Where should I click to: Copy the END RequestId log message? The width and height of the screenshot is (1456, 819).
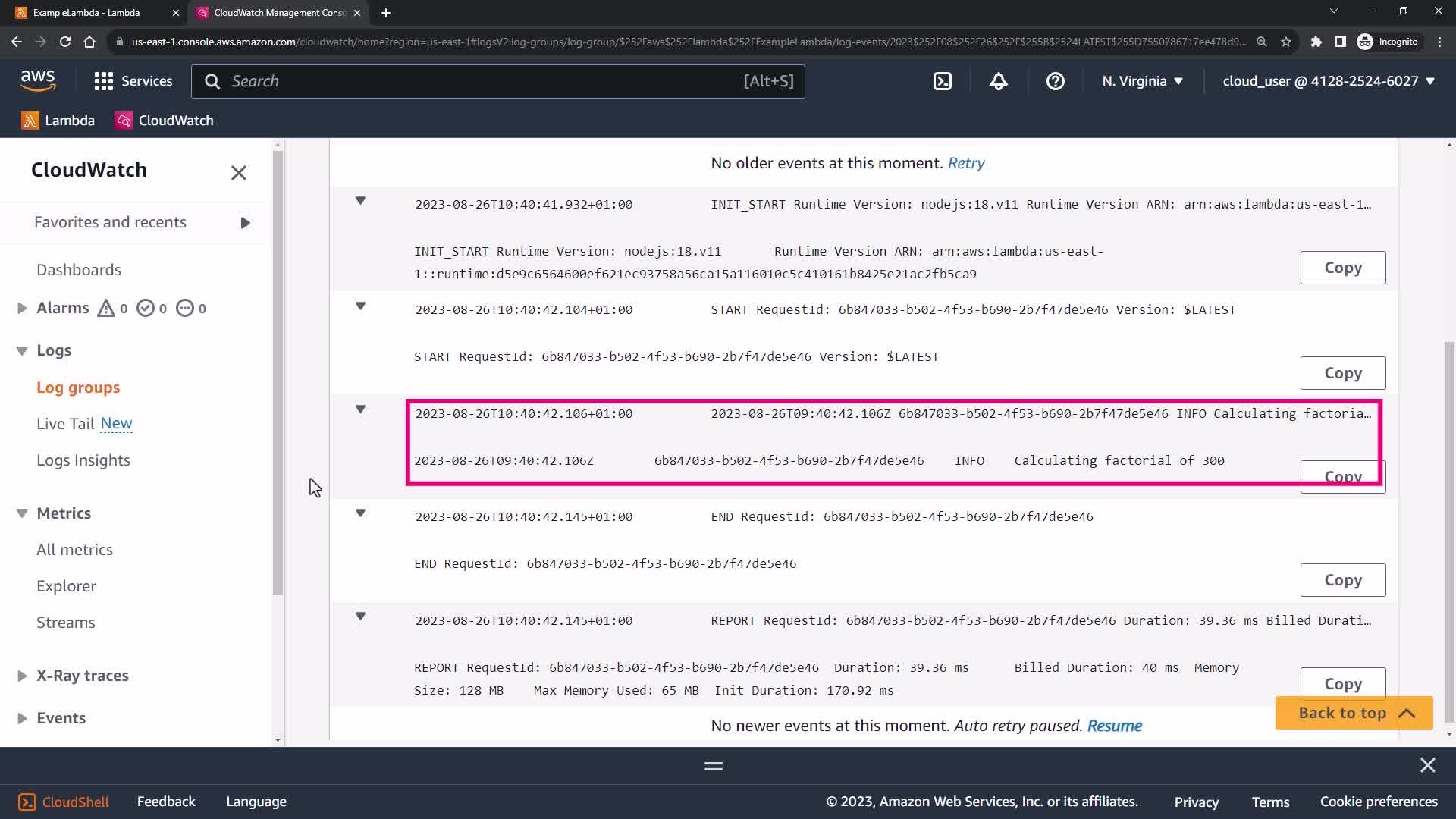click(1342, 580)
